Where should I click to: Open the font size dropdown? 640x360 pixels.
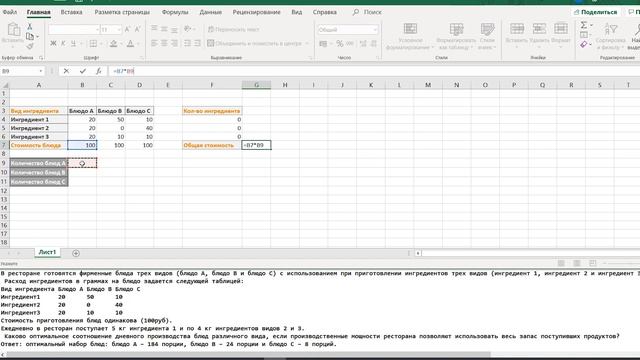pyautogui.click(x=119, y=29)
